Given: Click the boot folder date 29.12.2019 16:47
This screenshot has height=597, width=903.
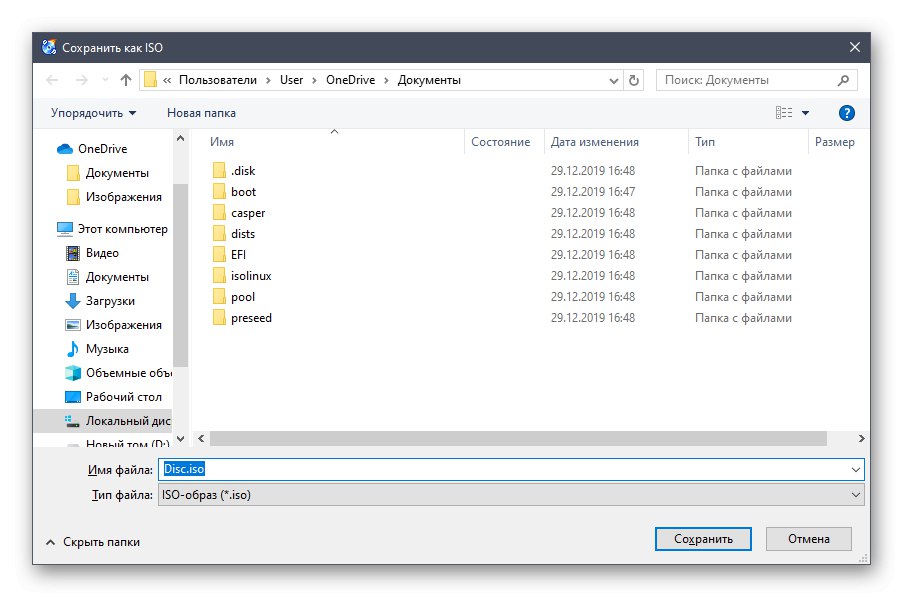Looking at the screenshot, I should [x=593, y=192].
